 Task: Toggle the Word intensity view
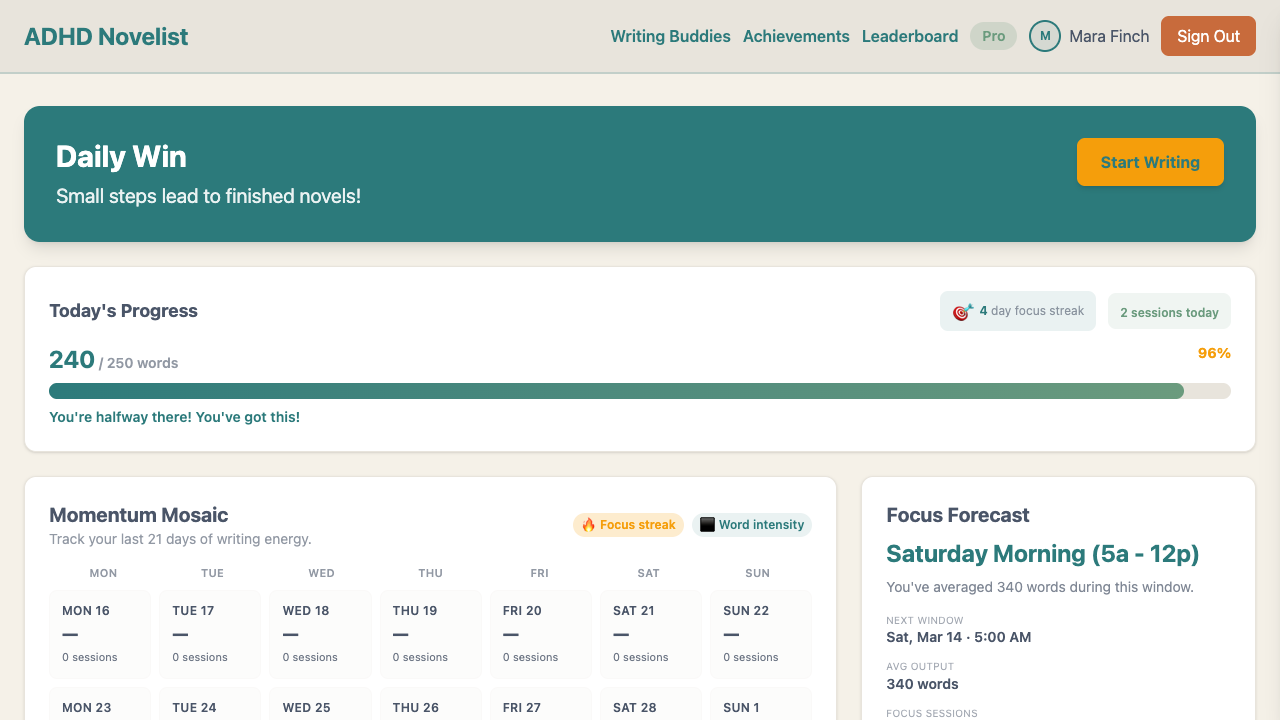point(751,524)
